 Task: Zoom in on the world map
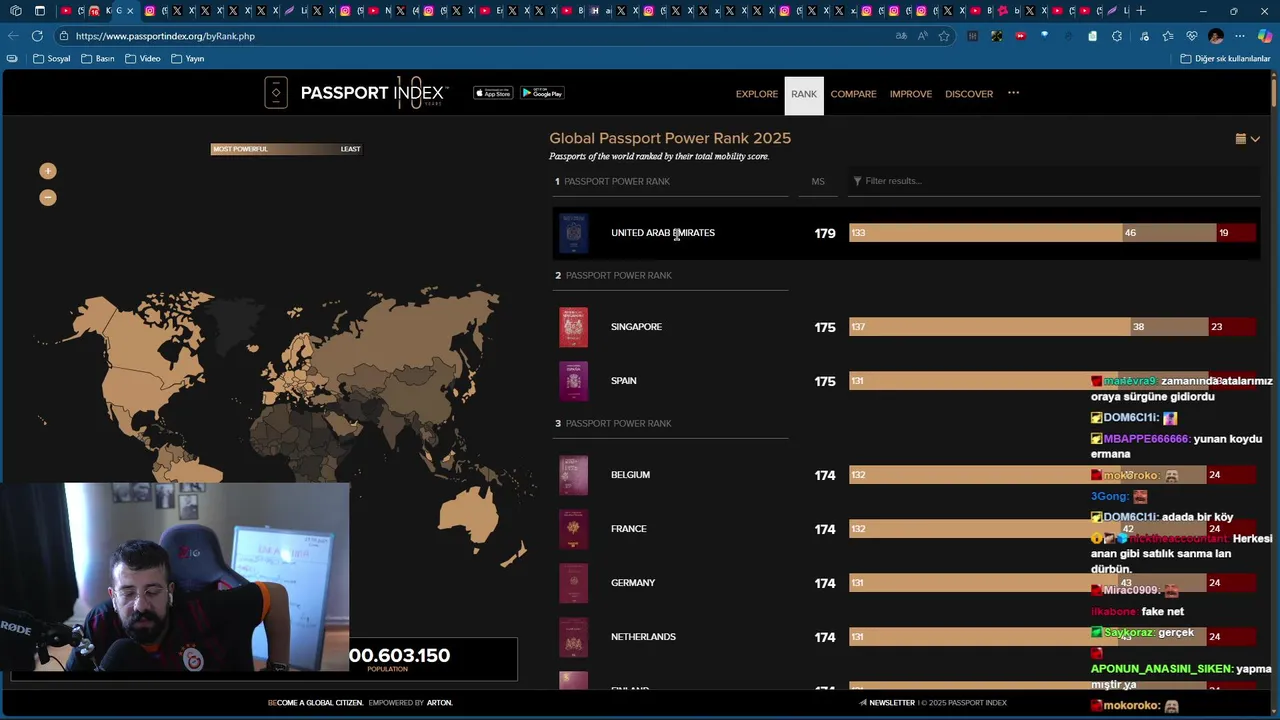point(47,171)
